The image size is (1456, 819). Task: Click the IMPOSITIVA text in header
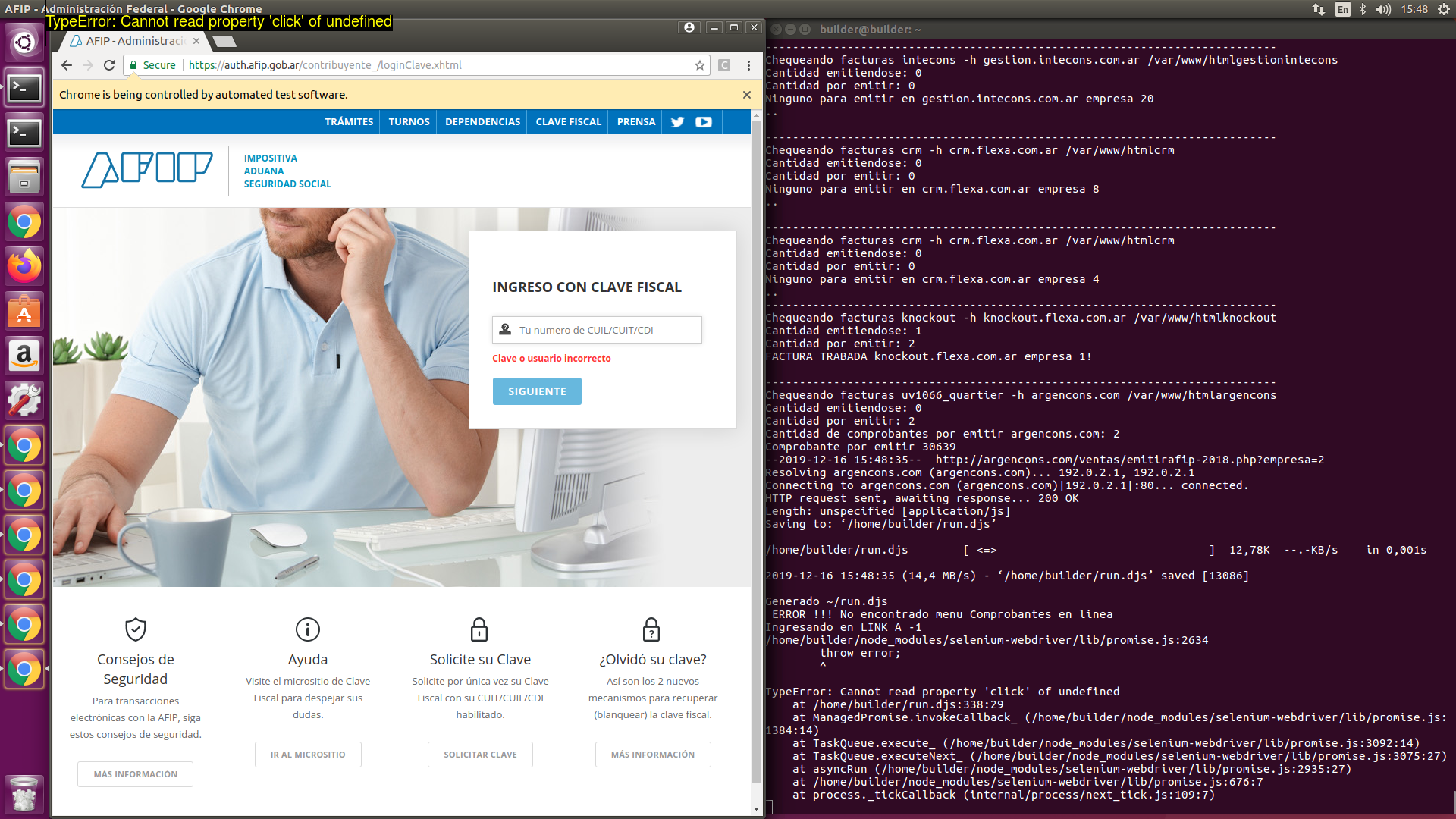pos(271,158)
